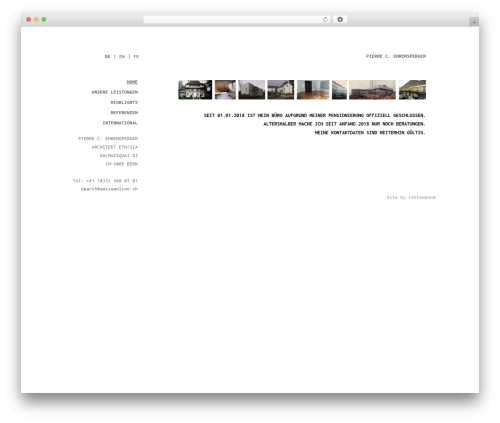Click the rettenmund site credit link
Image resolution: width=500 pixels, height=423 pixels.
coord(422,197)
